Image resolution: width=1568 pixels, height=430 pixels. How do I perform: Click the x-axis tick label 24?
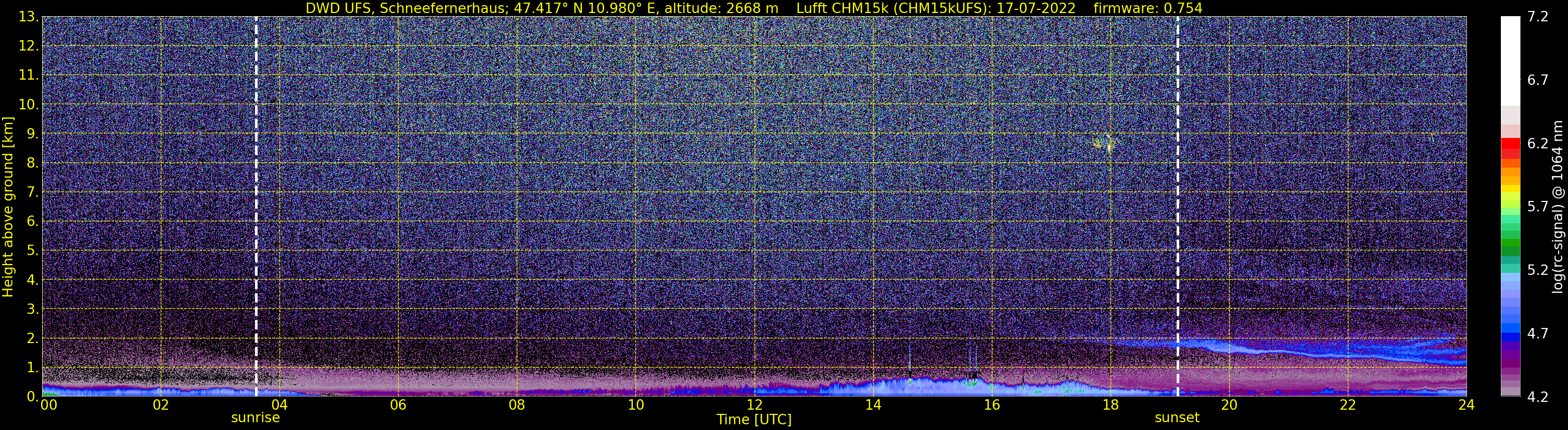tap(1467, 405)
